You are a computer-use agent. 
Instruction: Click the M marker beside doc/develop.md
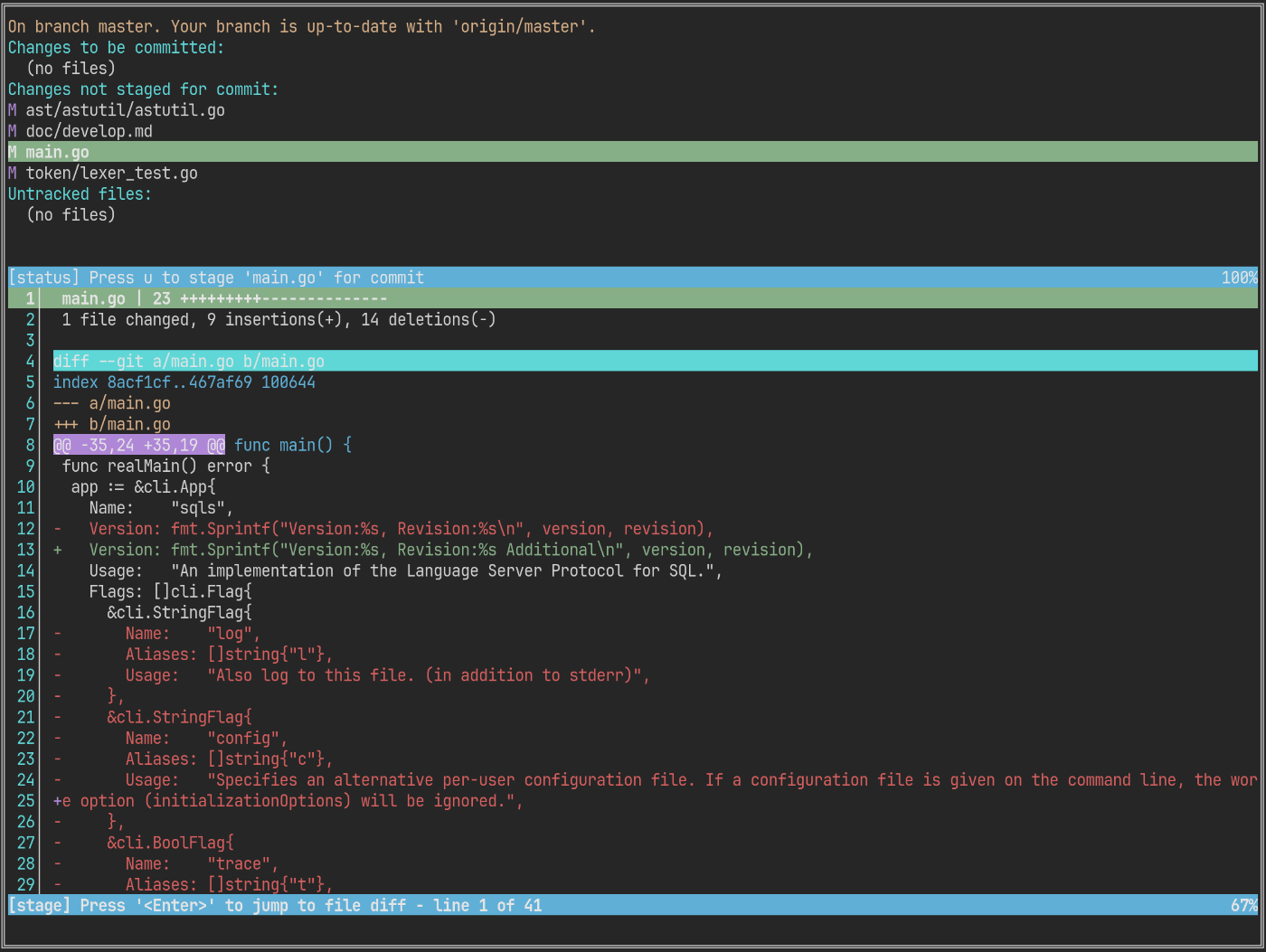[13, 131]
